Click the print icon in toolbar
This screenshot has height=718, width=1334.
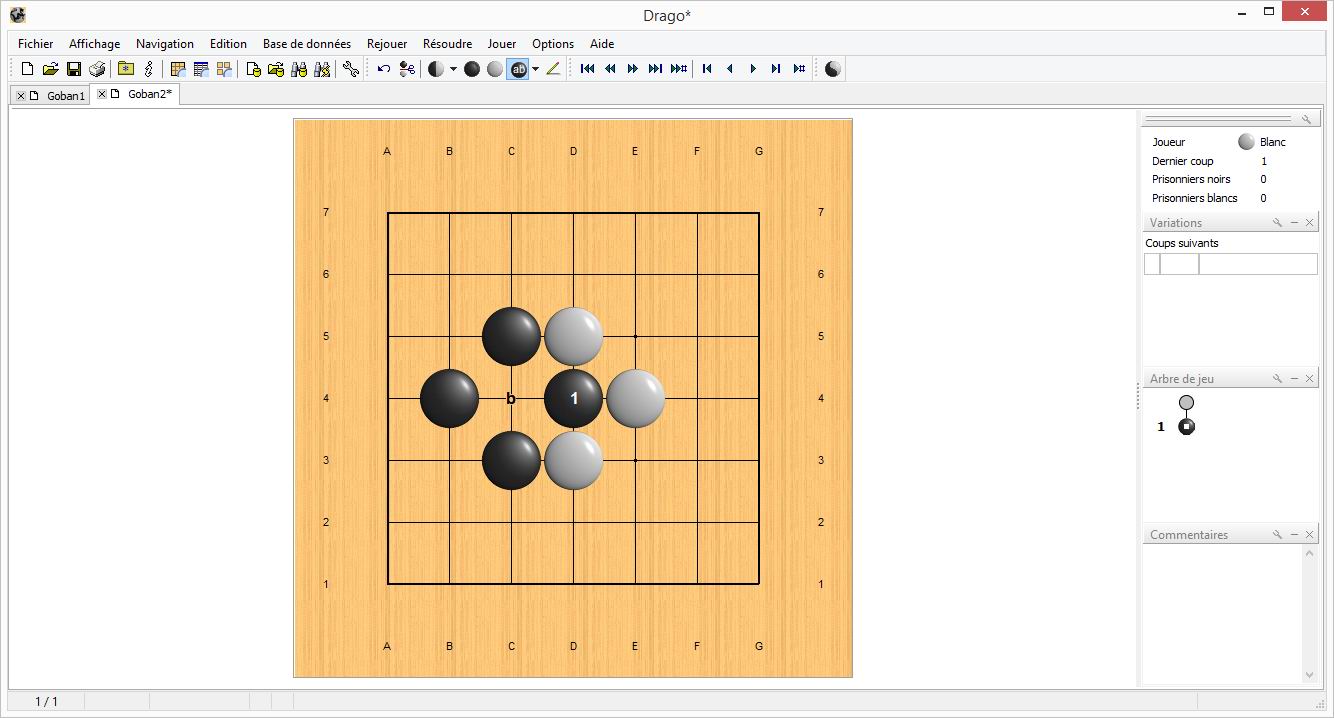(x=97, y=69)
